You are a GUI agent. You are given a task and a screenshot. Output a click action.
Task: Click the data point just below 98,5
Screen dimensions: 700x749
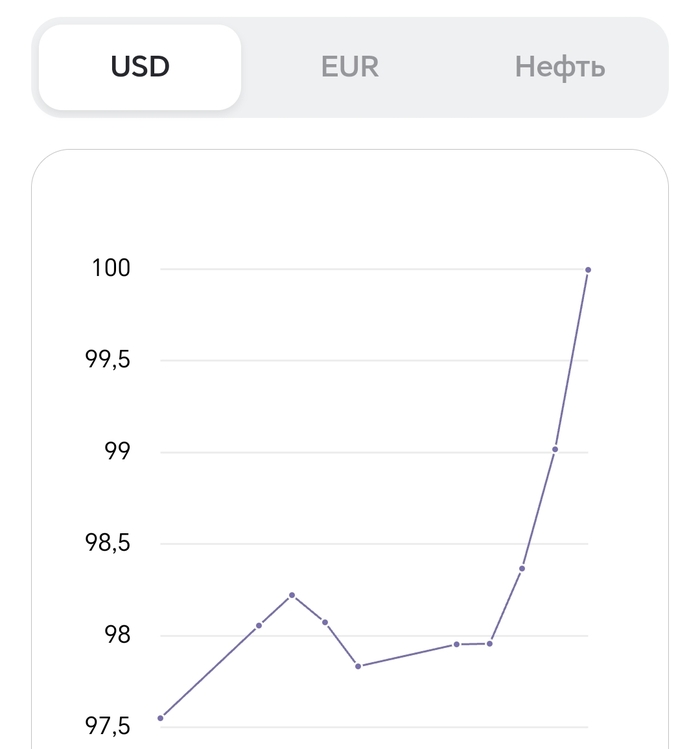tap(522, 568)
